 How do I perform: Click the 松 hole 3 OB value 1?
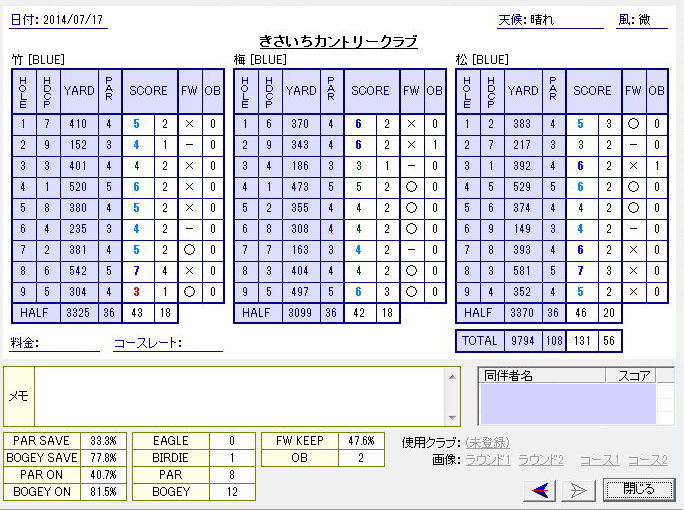coord(657,166)
